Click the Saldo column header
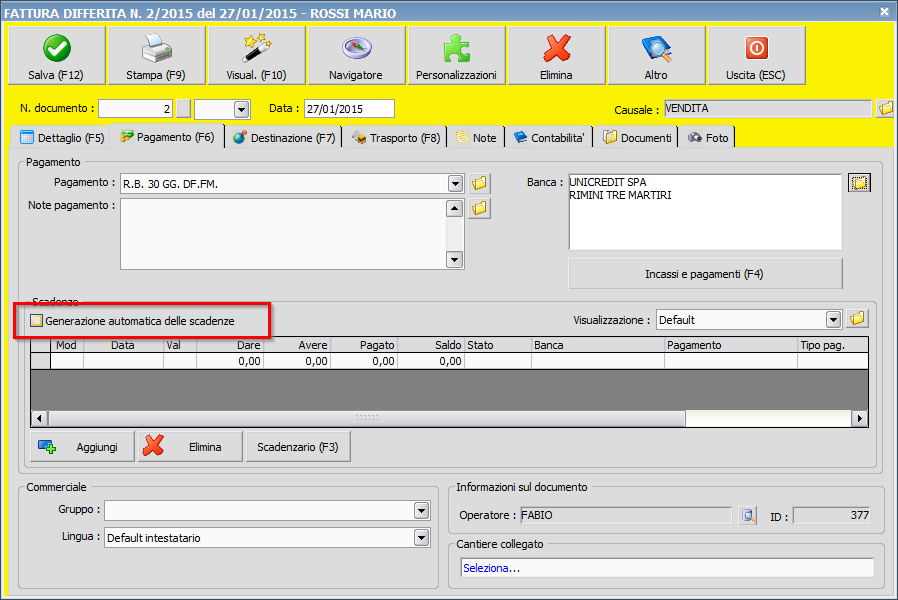 [431, 345]
